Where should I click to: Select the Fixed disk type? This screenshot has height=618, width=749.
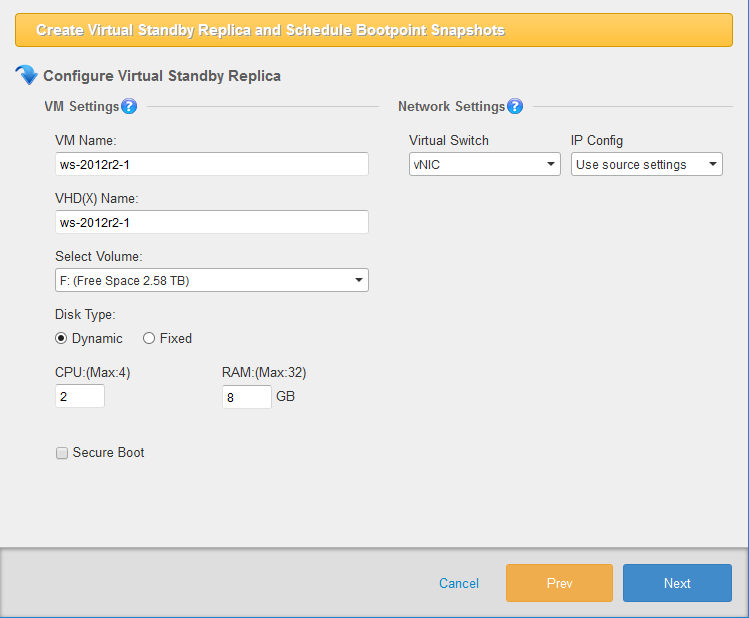coord(149,338)
